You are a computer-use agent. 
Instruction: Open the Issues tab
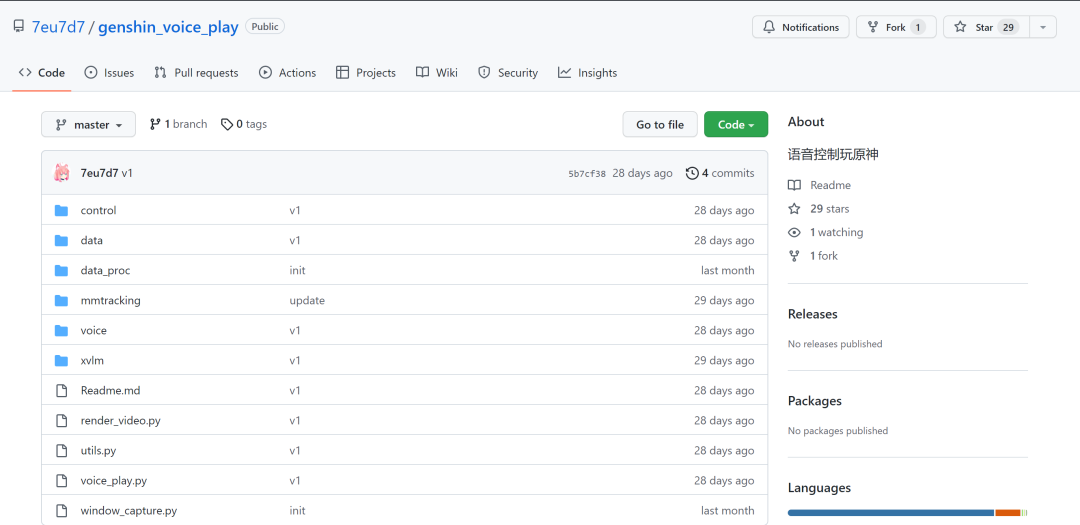pyautogui.click(x=109, y=72)
